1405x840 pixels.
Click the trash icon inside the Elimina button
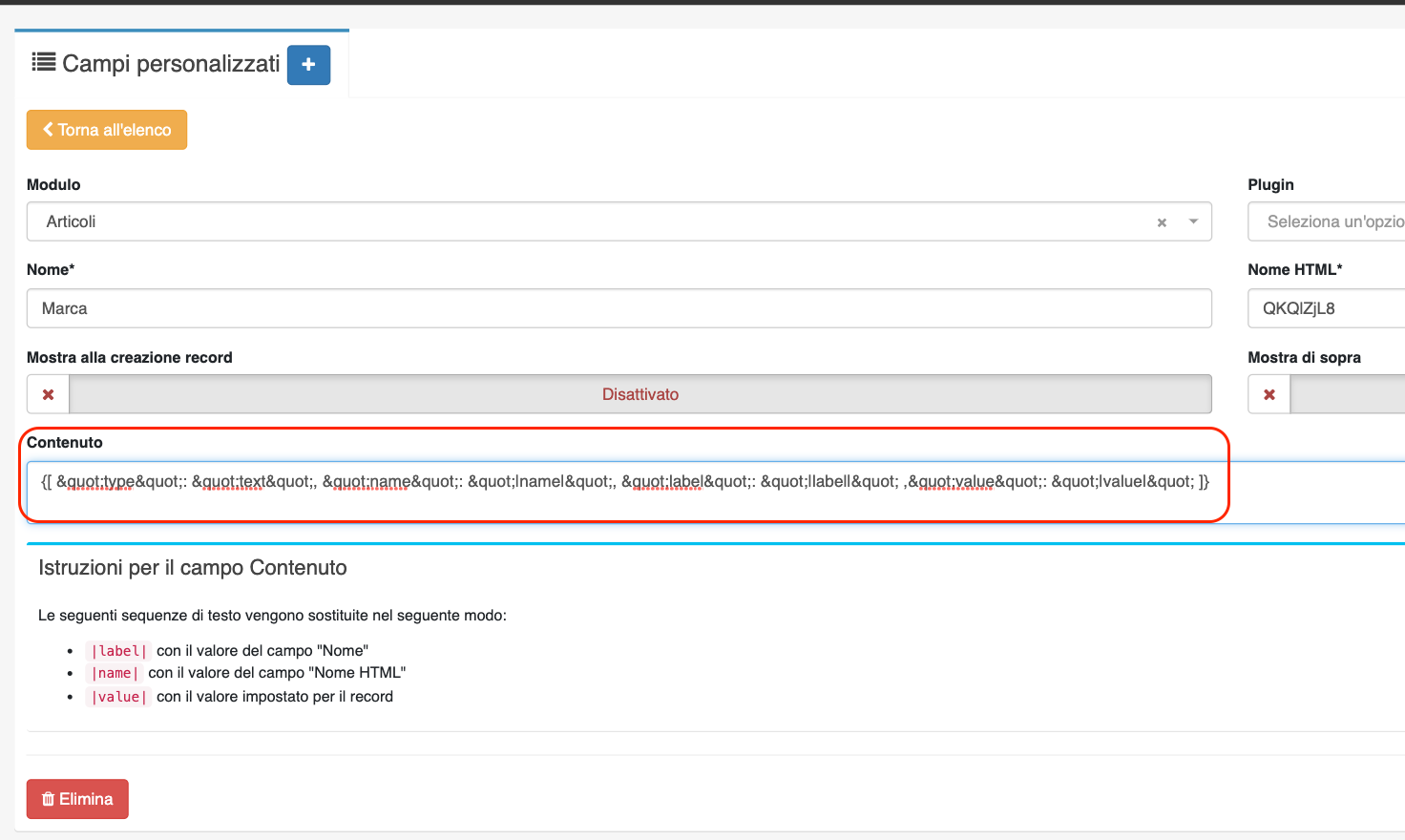49,799
